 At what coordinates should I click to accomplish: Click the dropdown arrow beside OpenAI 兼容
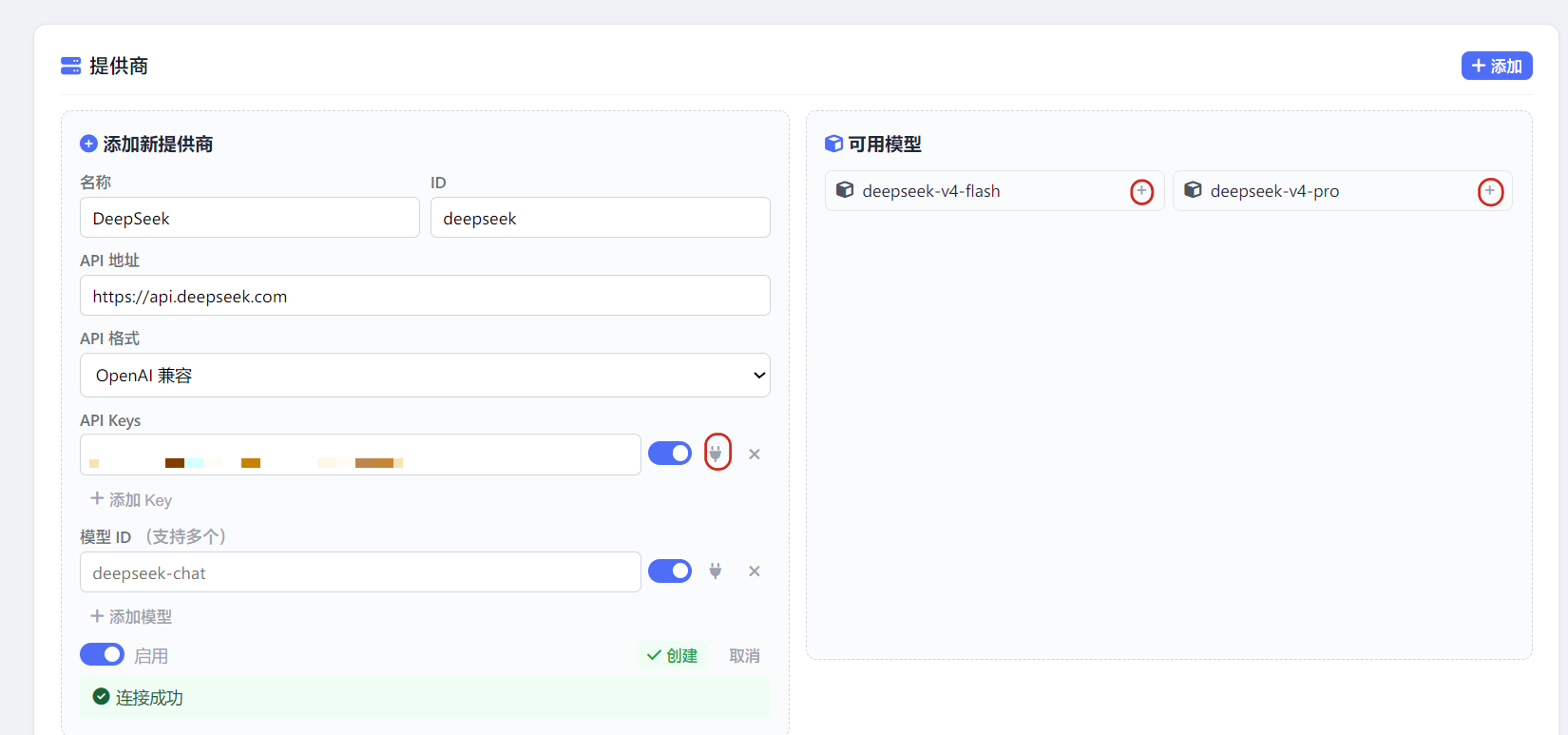(x=759, y=376)
